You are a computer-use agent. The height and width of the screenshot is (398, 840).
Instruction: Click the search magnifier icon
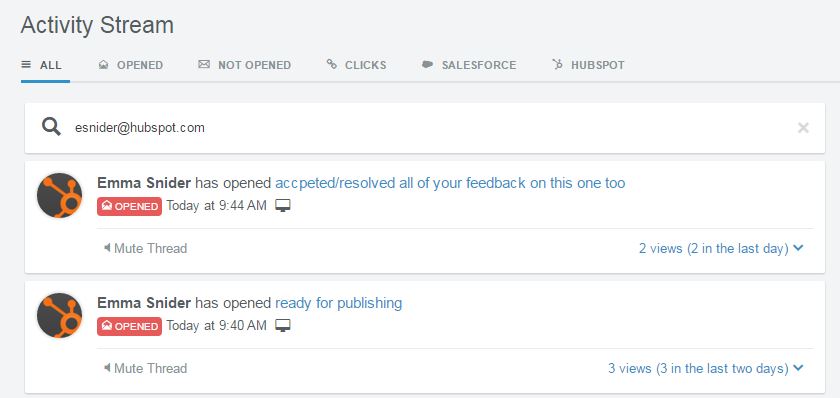pos(51,127)
